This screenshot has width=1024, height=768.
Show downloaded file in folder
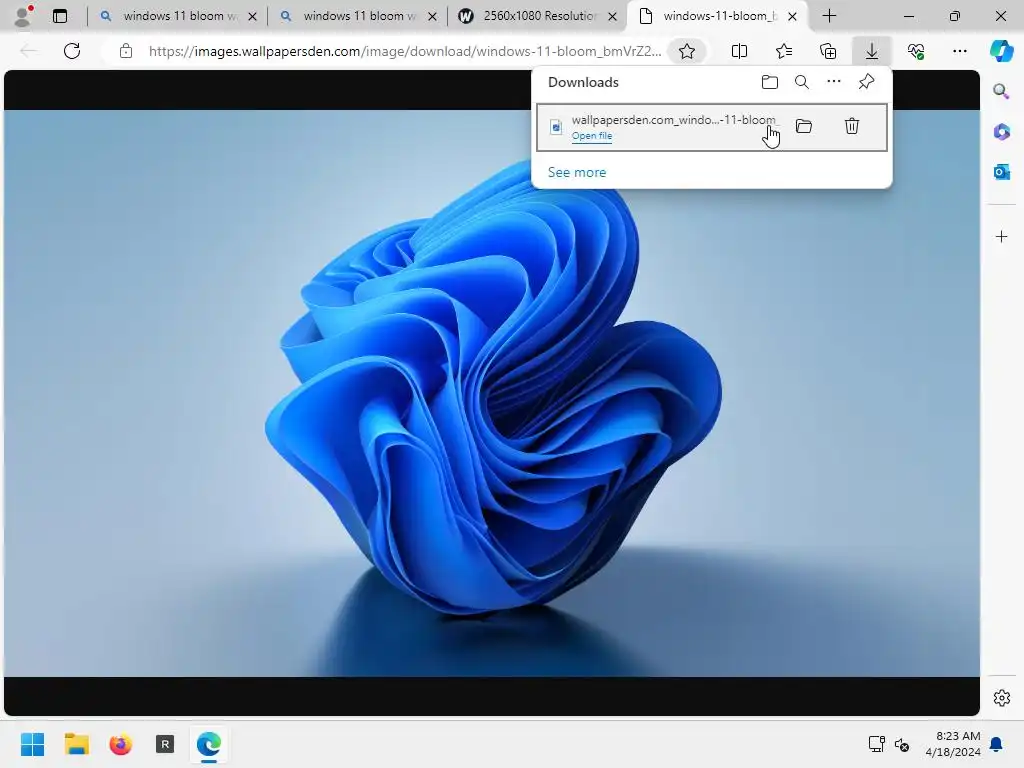click(x=804, y=126)
